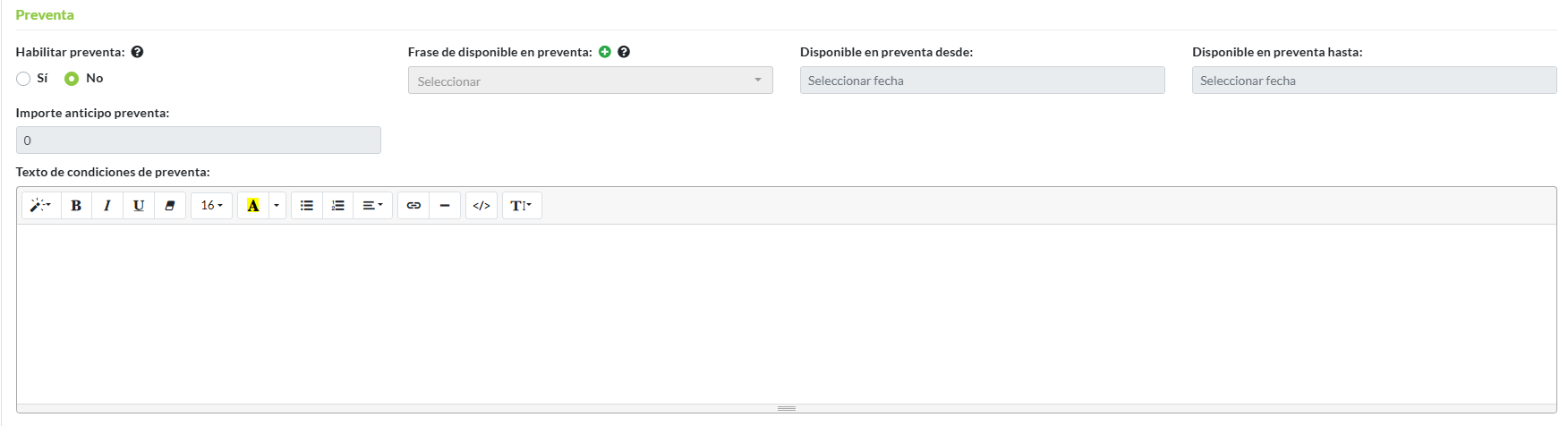Insert a hyperlink with the link icon

(413, 206)
